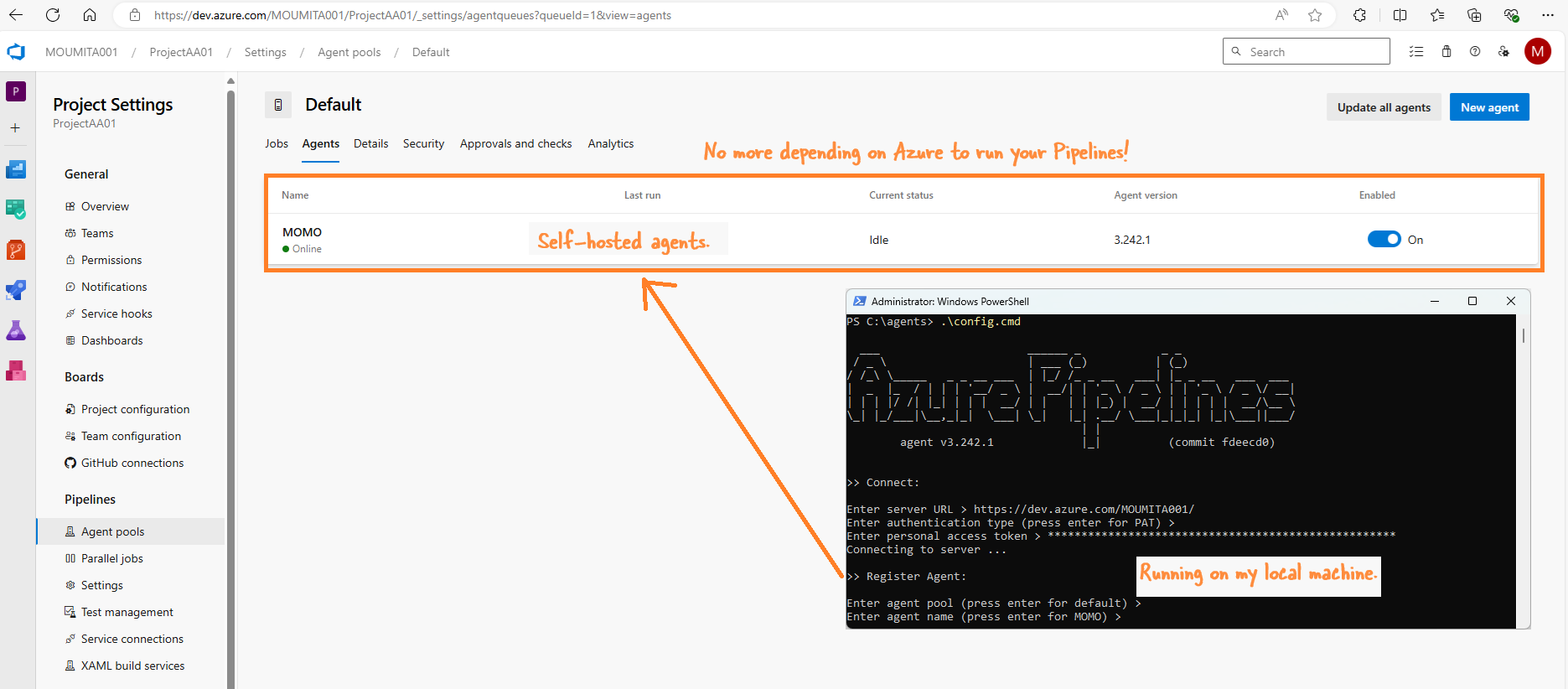Viewport: 1568px width, 689px height.
Task: Open Team configuration under Boards
Action: coord(131,436)
